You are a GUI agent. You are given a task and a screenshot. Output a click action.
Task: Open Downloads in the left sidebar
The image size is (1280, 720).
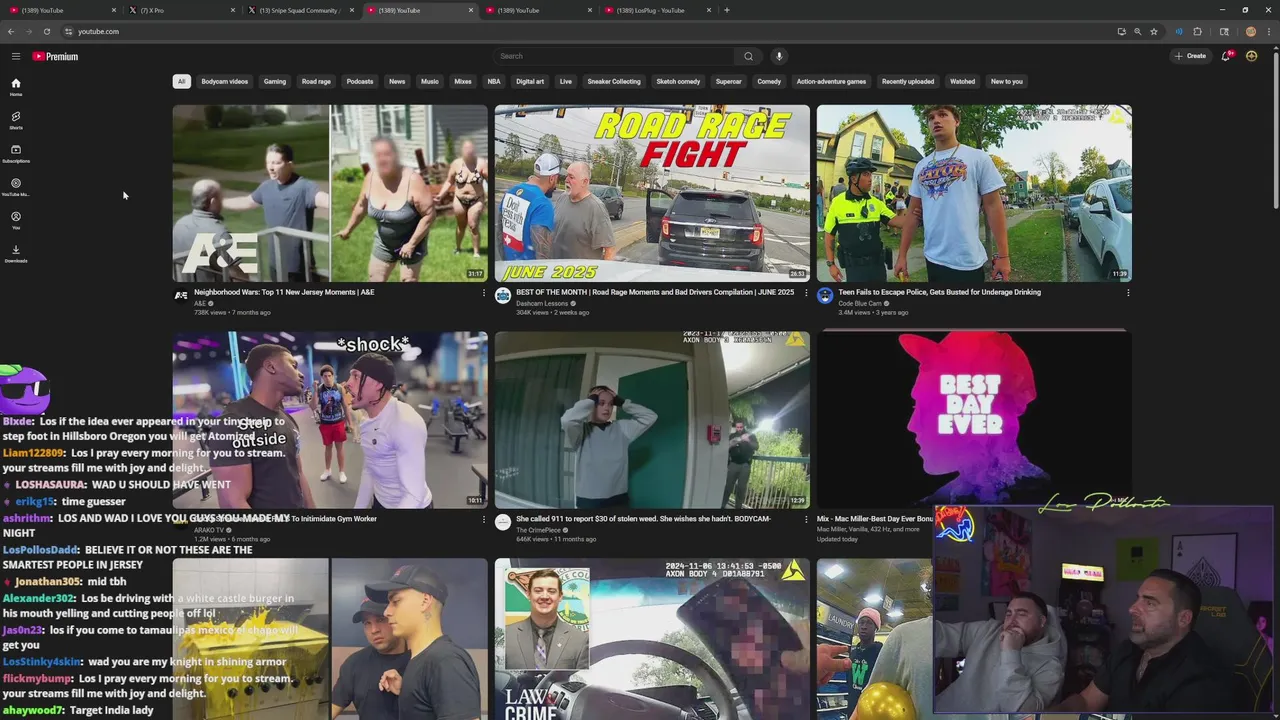coord(16,253)
